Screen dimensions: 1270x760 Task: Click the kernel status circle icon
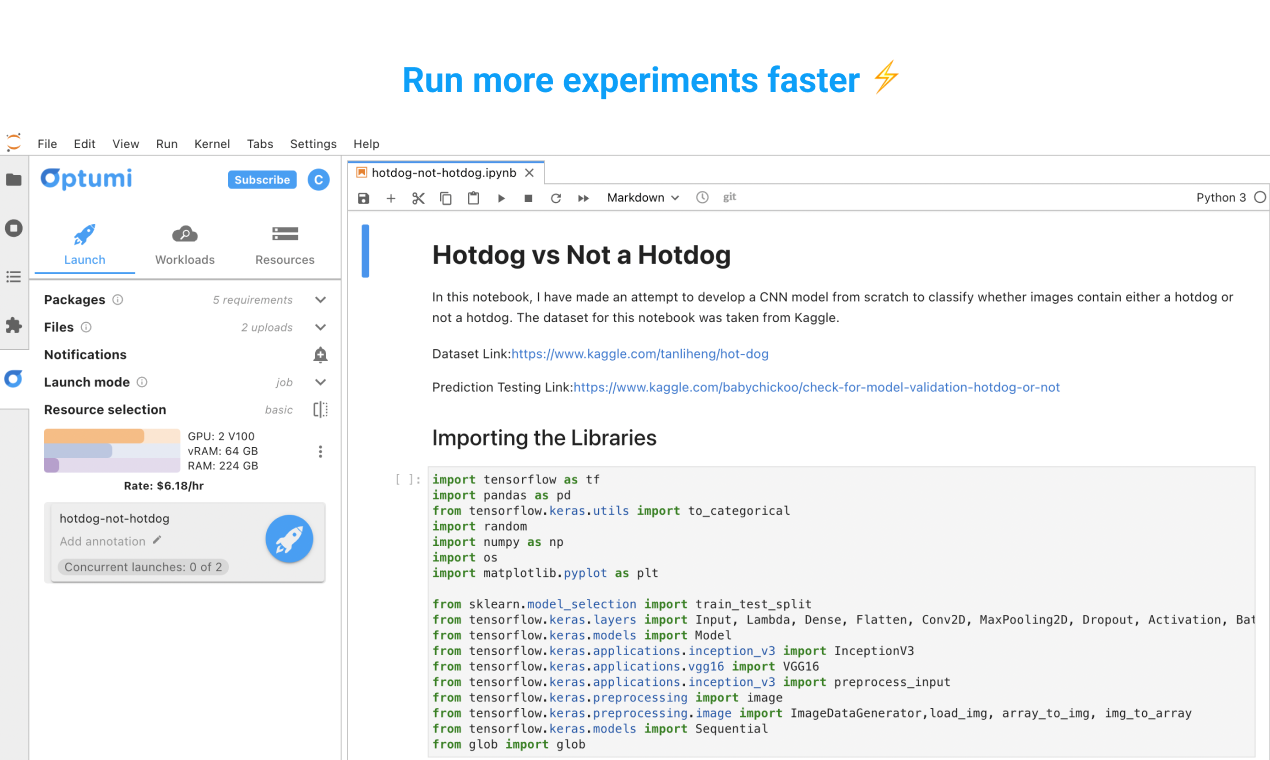1260,197
